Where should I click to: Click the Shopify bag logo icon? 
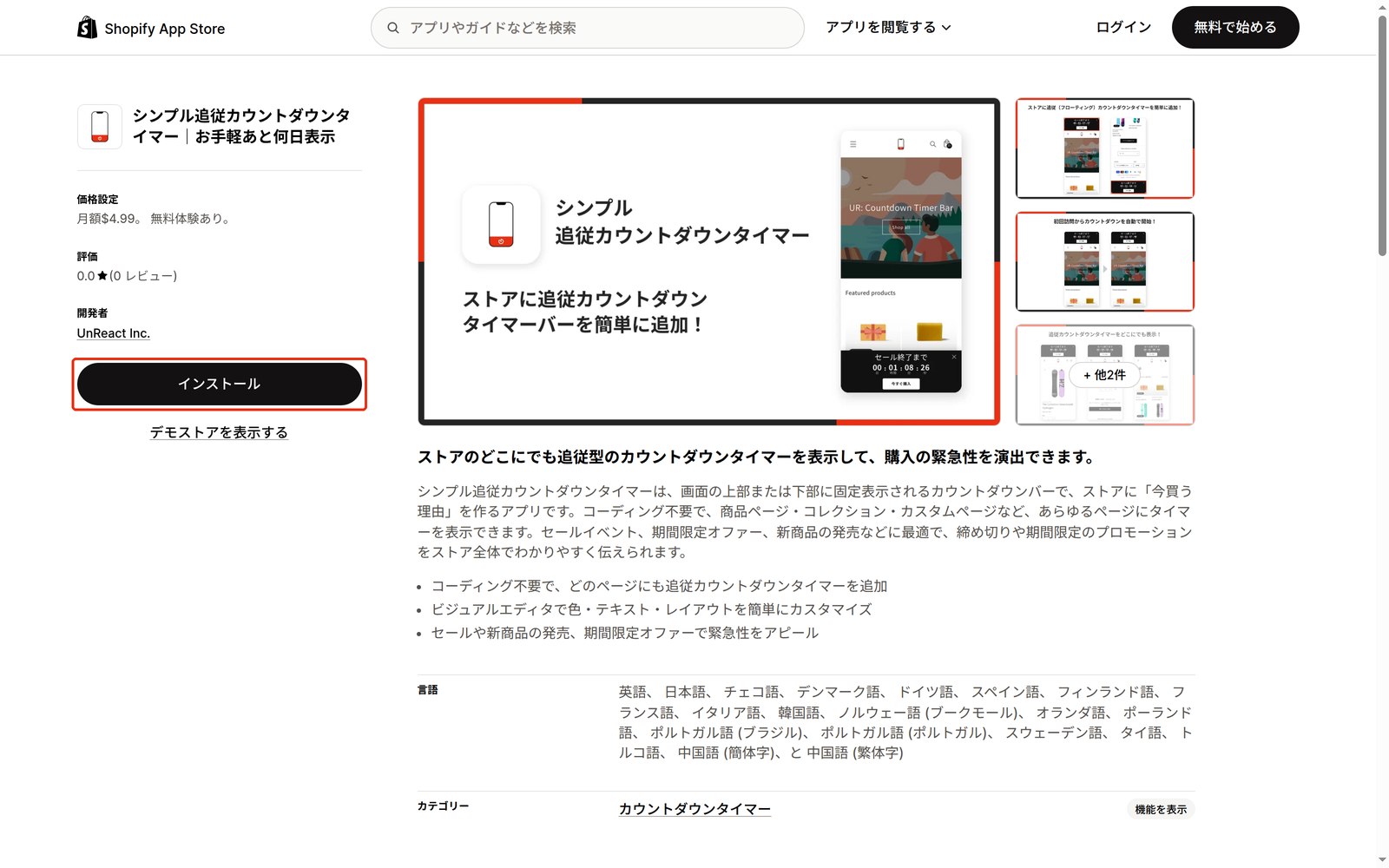87,28
